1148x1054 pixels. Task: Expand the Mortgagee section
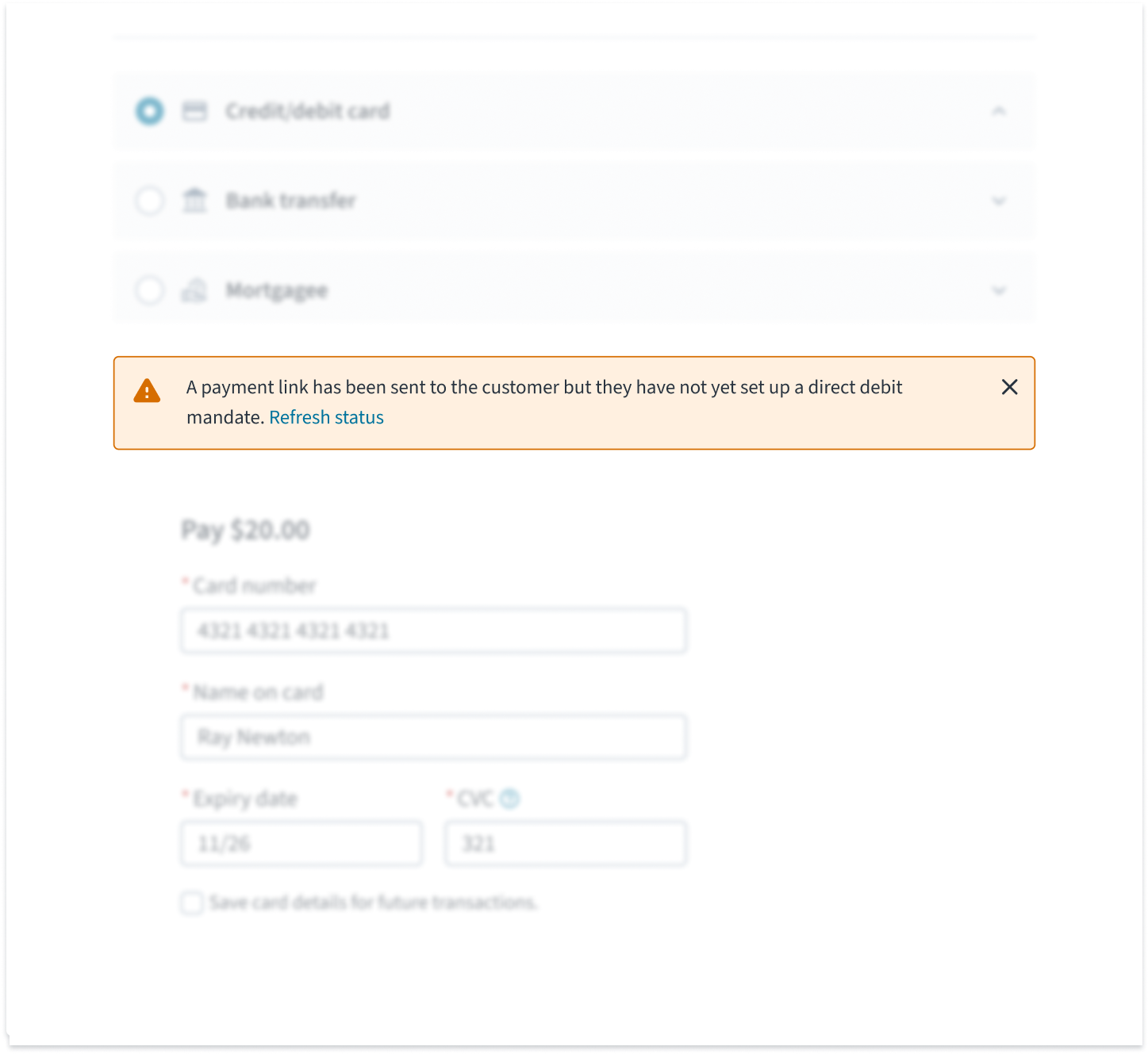tap(999, 290)
